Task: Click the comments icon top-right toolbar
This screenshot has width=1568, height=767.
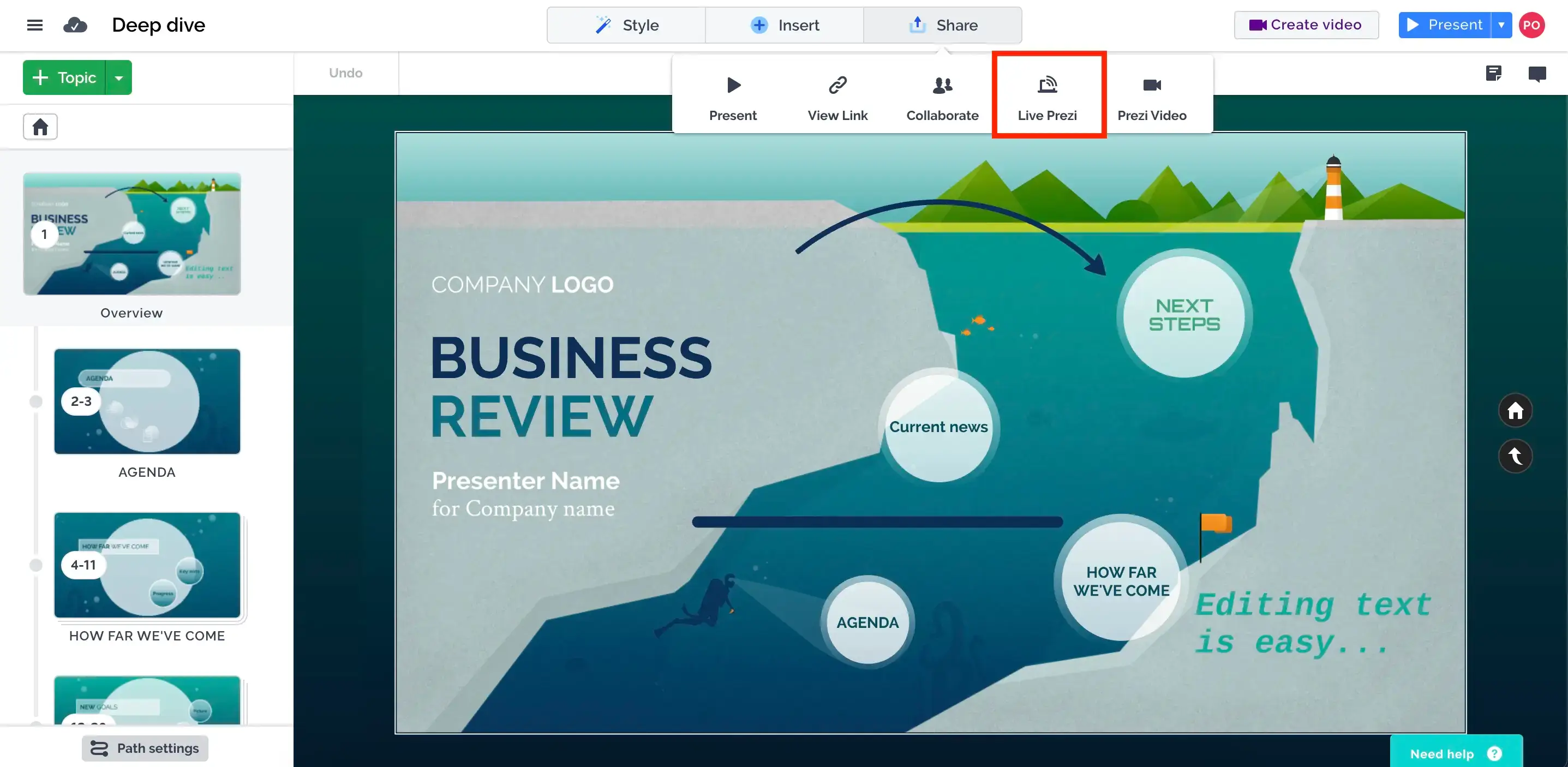Action: 1537,73
